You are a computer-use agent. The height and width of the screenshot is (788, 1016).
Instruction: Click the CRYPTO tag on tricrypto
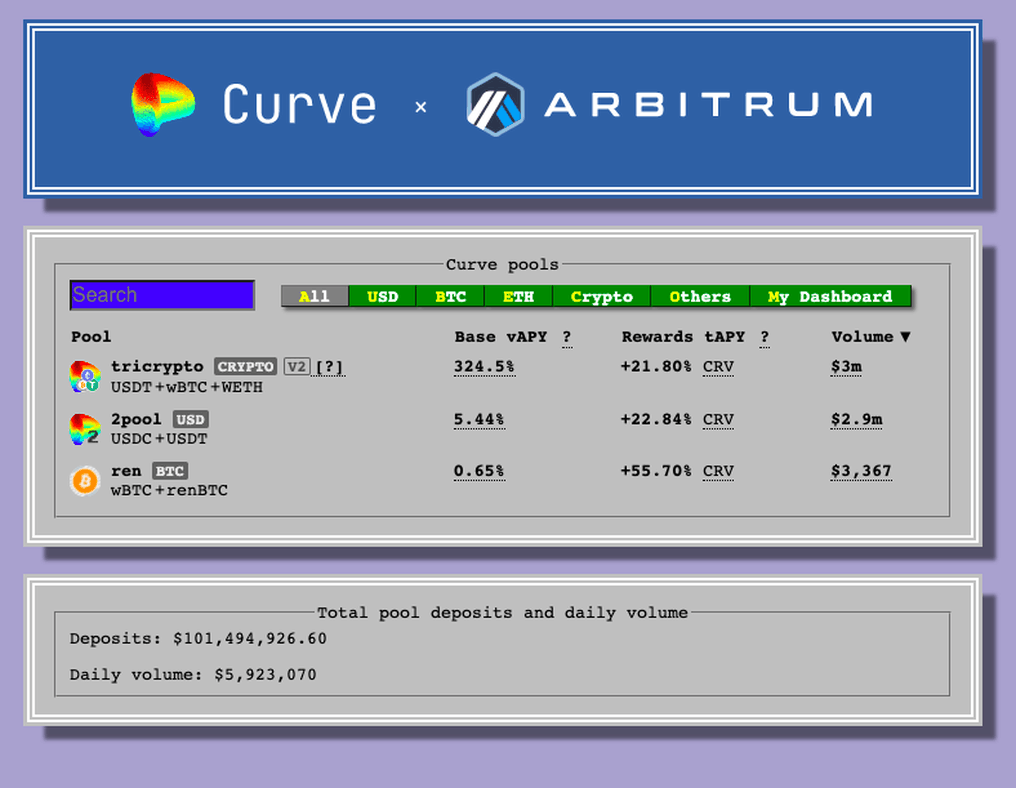coord(246,366)
